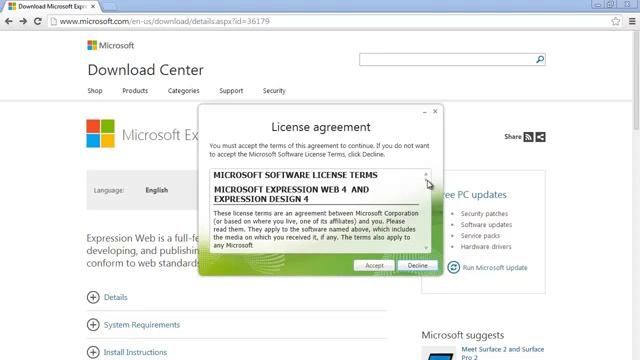Click the System Requirements link text
640x360 pixels.
pos(142,325)
